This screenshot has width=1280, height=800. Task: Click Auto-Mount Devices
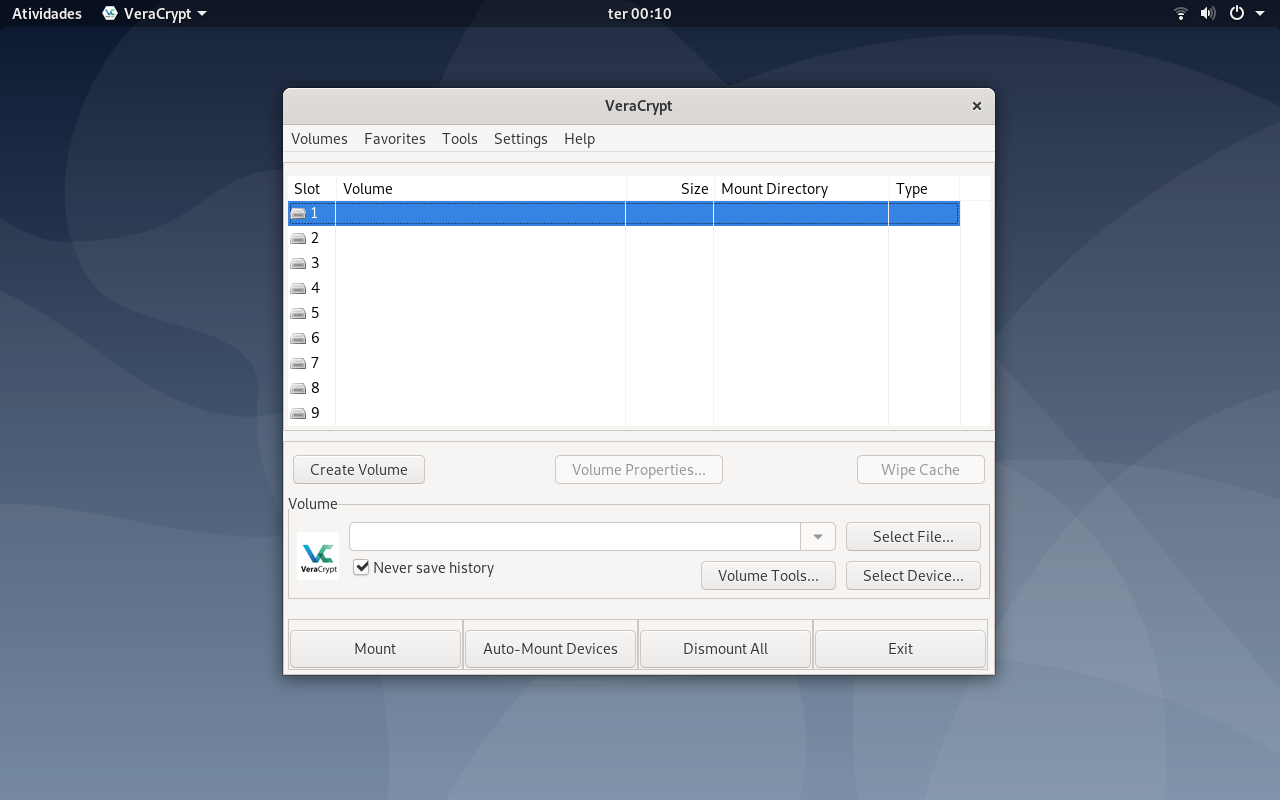550,648
